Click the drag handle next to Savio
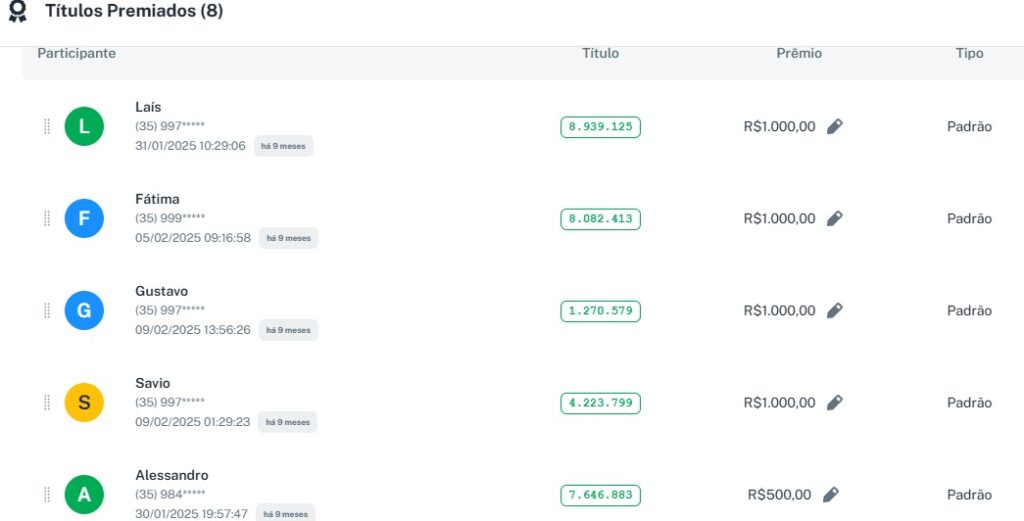This screenshot has width=1024, height=521. tap(46, 403)
